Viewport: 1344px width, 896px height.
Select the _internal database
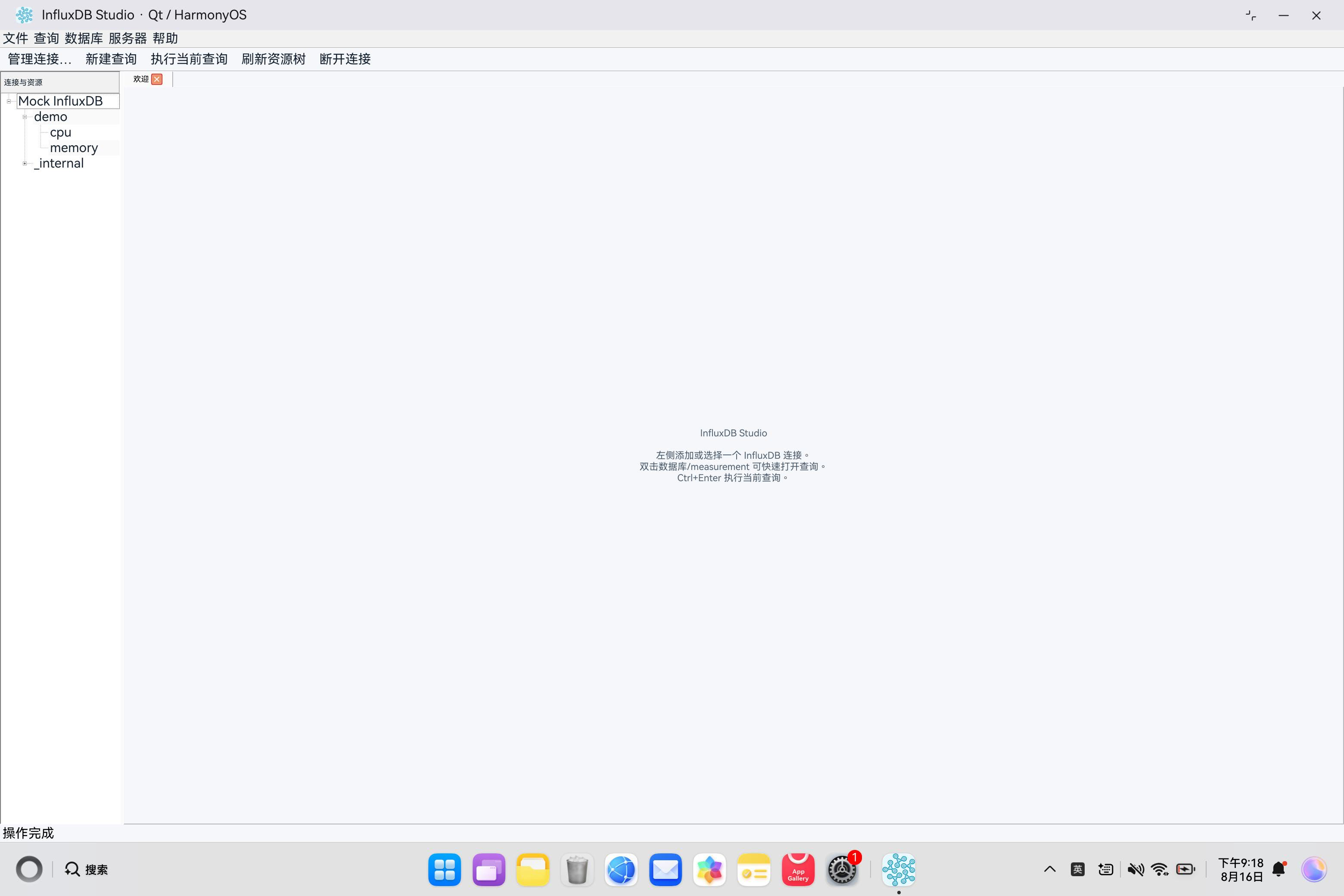pos(59,163)
